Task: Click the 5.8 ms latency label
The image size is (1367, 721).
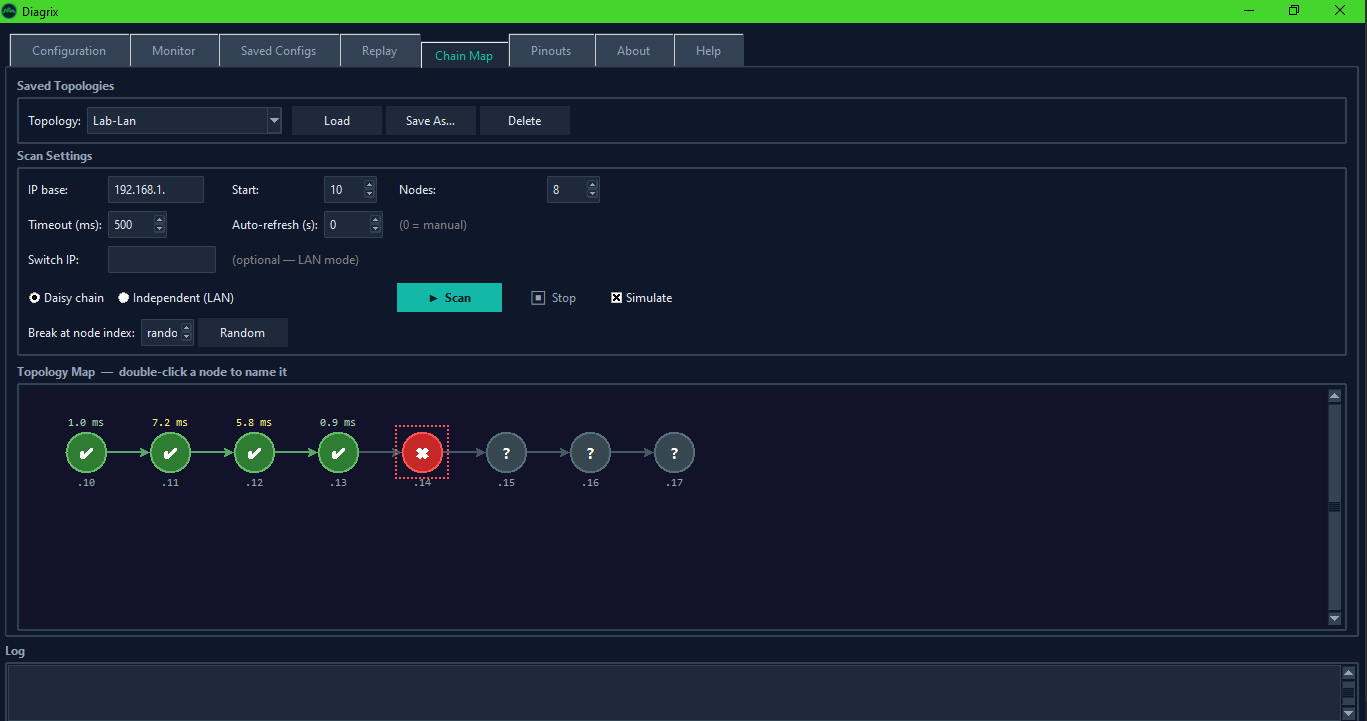Action: [x=254, y=422]
